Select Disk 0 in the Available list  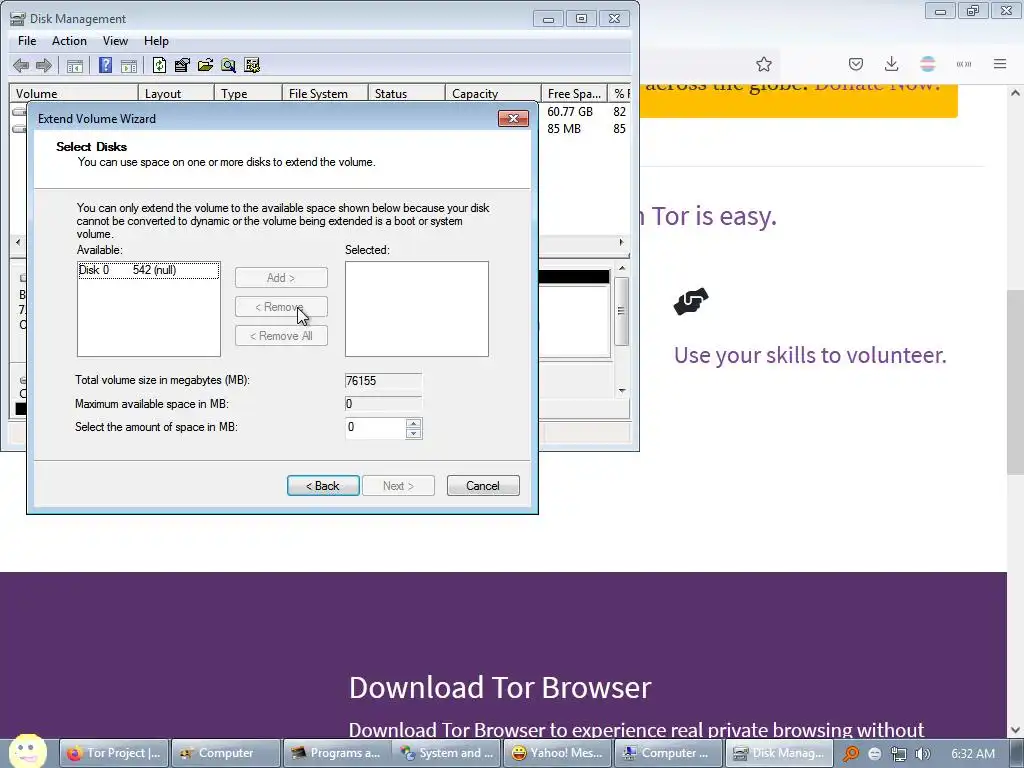(x=148, y=270)
